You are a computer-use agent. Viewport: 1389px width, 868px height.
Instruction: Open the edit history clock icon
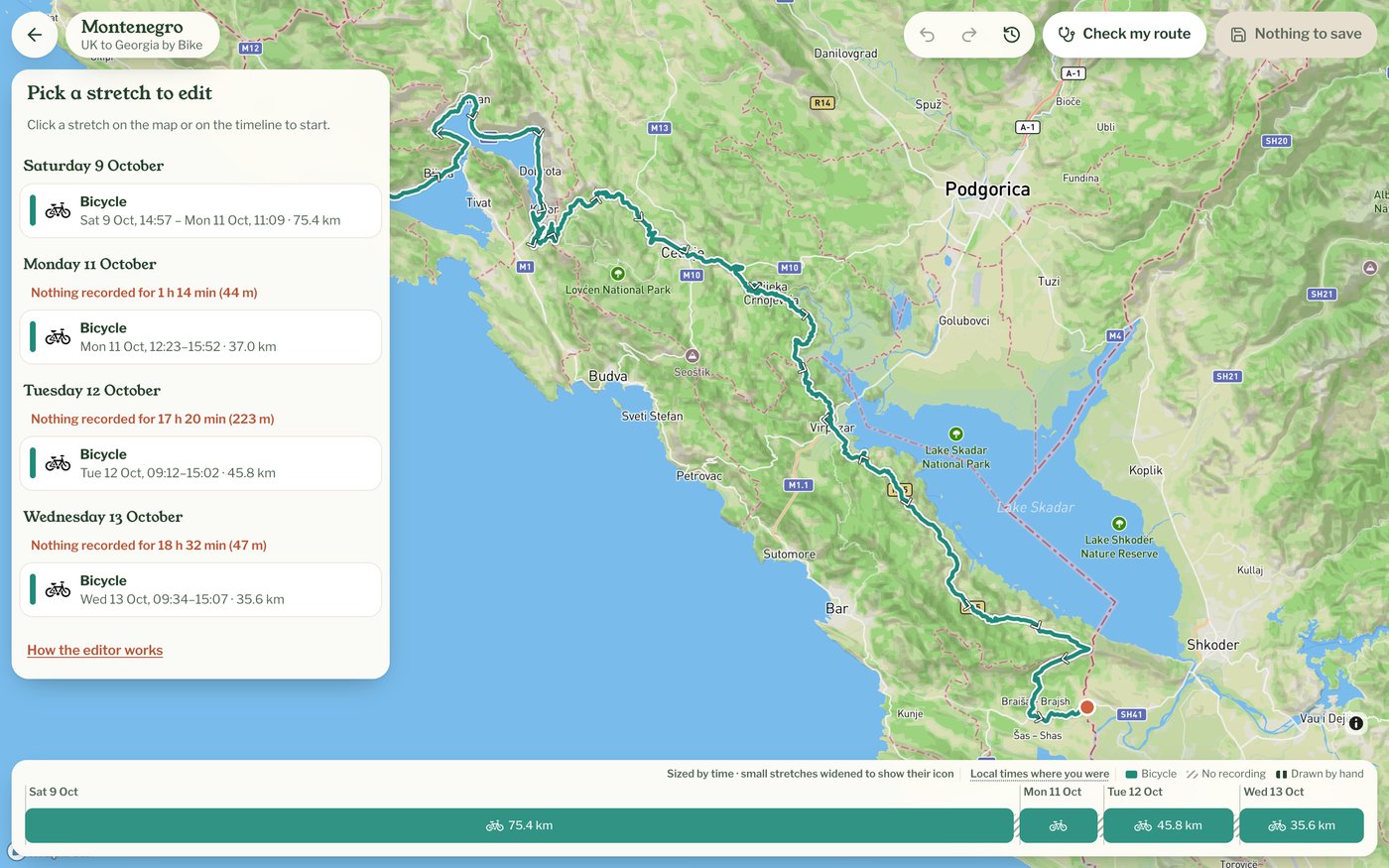coord(1011,35)
